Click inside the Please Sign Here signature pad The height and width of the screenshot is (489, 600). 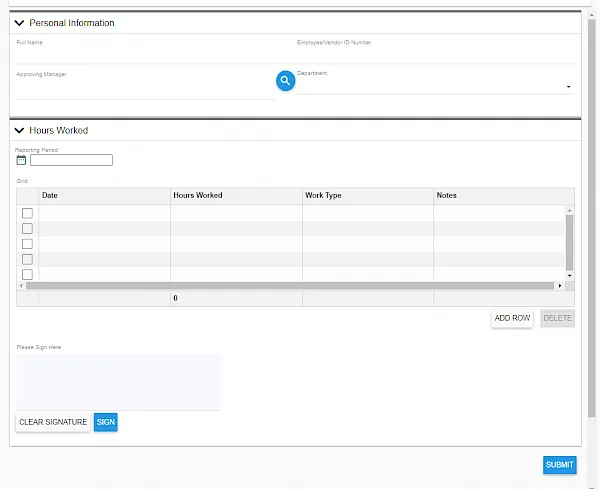(118, 382)
